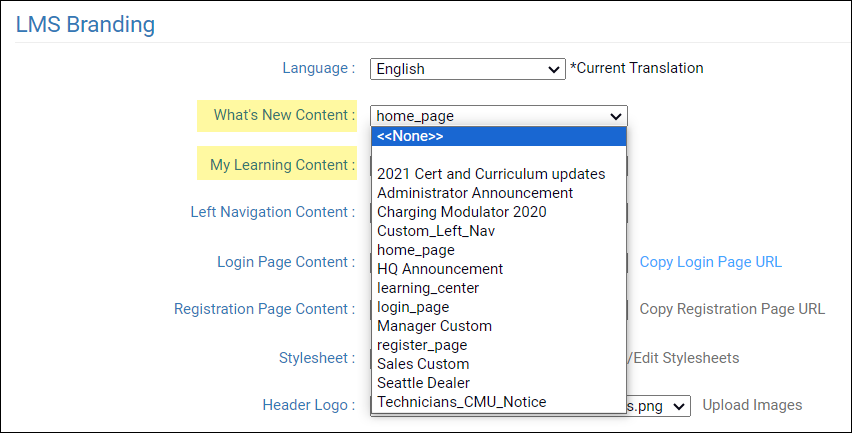Select Sales Custom option
This screenshot has width=852, height=433.
423,364
